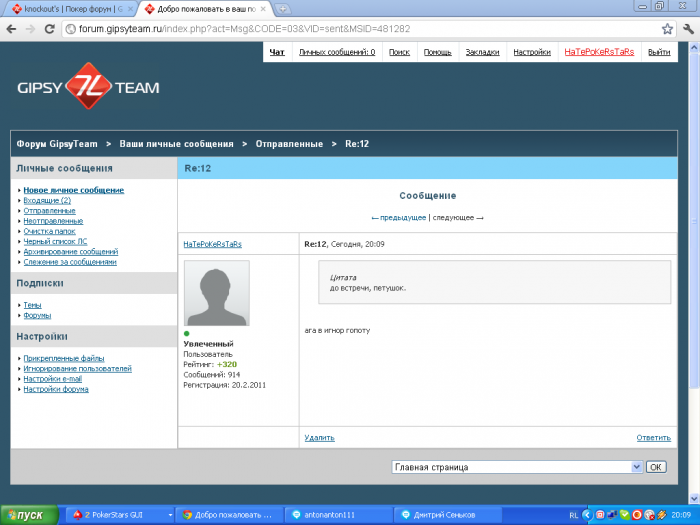Switch to antonanton111 Skype taskbar window
The width and height of the screenshot is (700, 525).
click(x=338, y=515)
